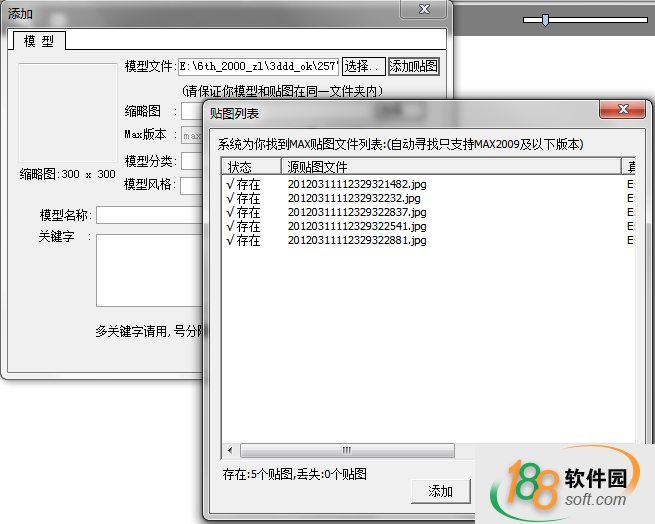The width and height of the screenshot is (655, 524).
Task: Click the 选择.. browse button
Action: pyautogui.click(x=363, y=66)
